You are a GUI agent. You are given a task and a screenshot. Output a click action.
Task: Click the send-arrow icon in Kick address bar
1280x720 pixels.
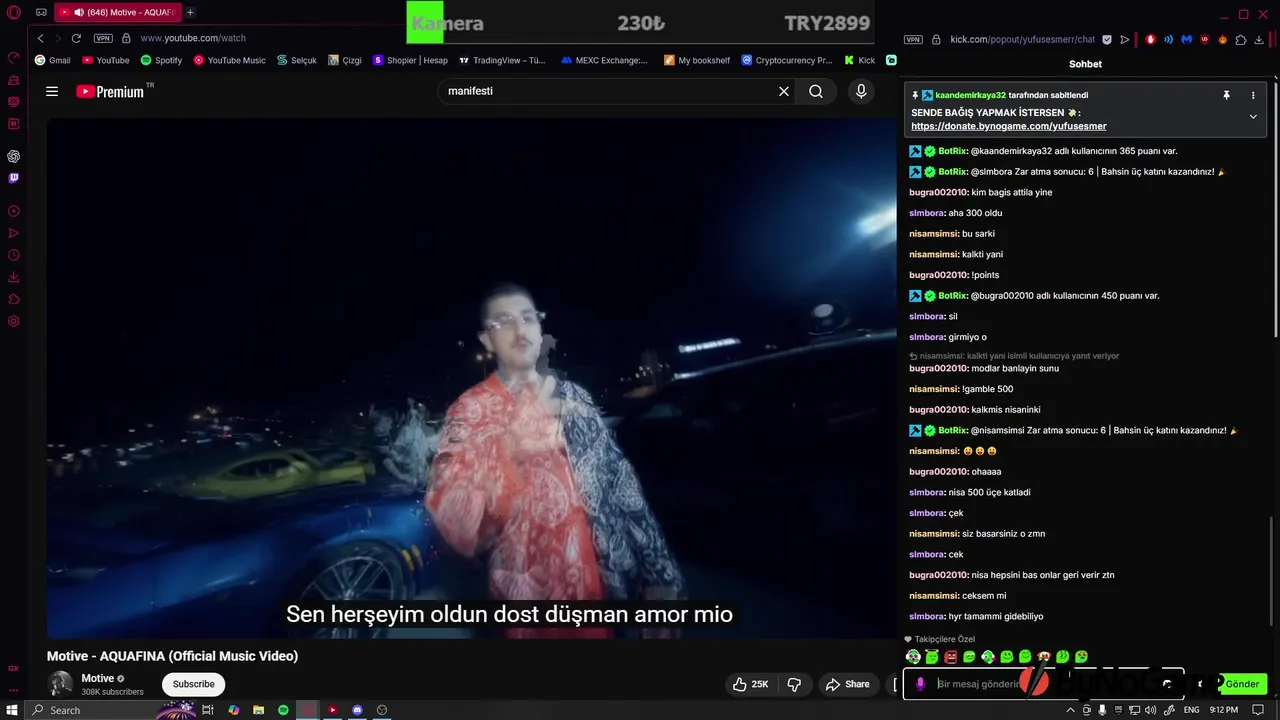(x=1125, y=39)
